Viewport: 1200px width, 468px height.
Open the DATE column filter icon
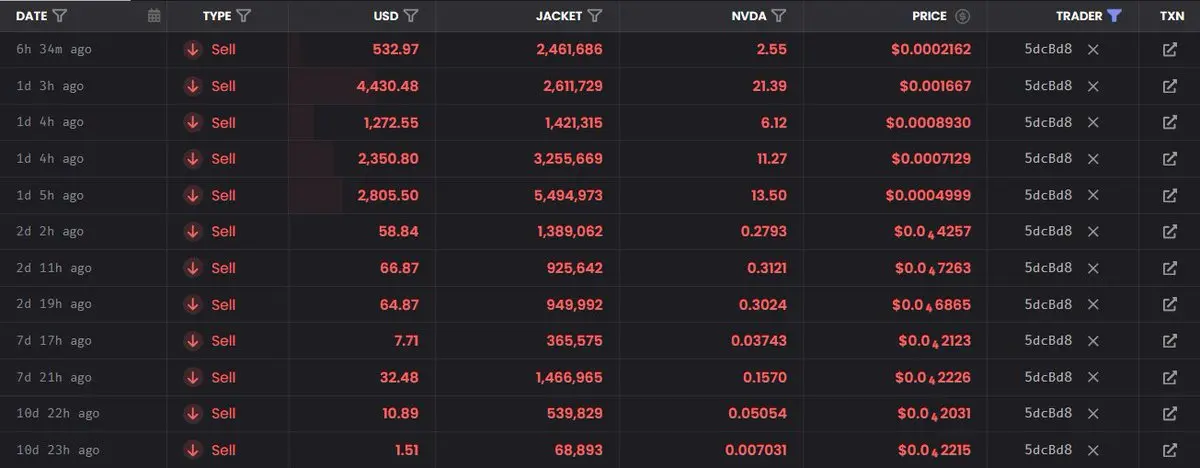(59, 16)
